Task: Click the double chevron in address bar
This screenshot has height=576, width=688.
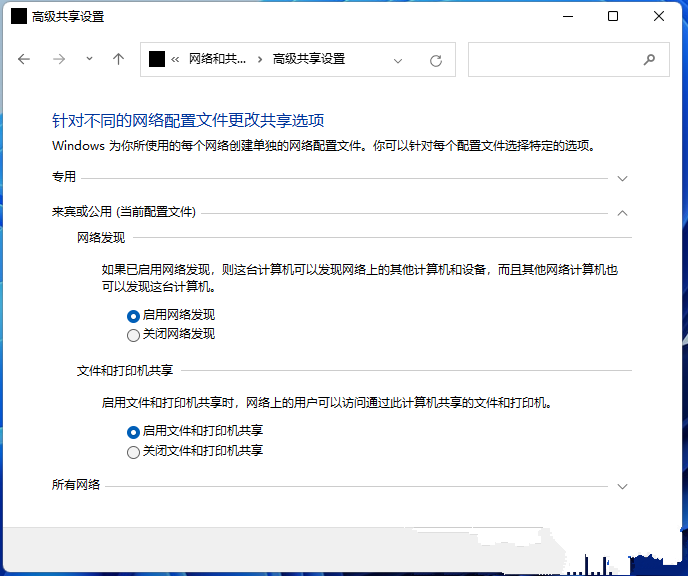Action: (175, 60)
